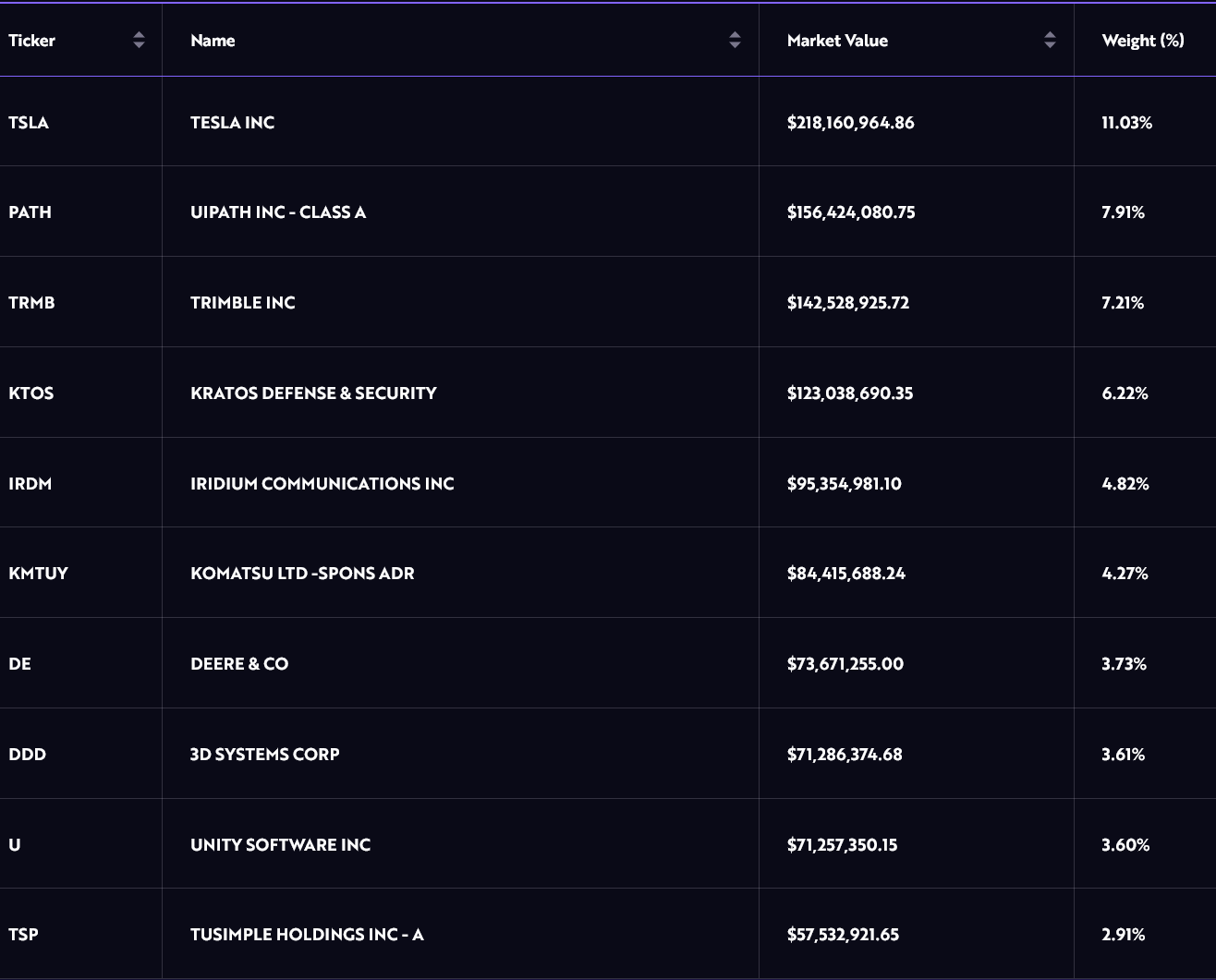The height and width of the screenshot is (980, 1216).
Task: Click the Weight (%) column header
Action: (1143, 41)
